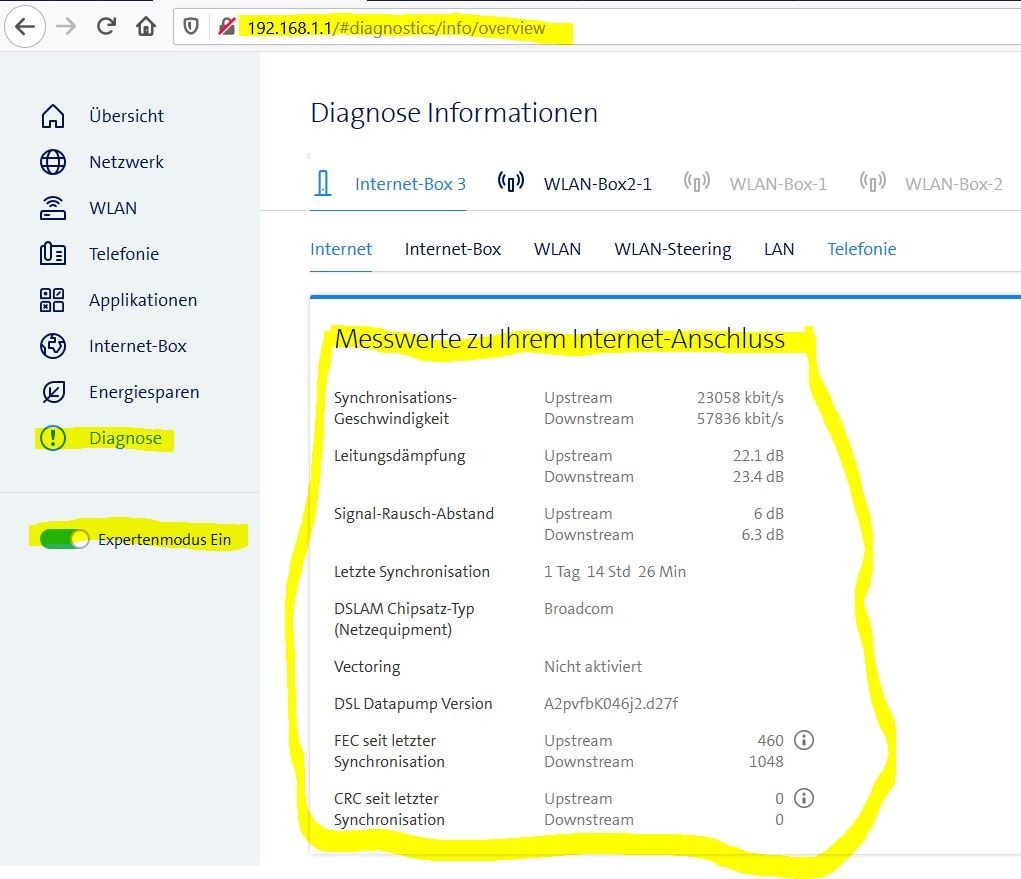Go back with the browser back arrow

pos(25,27)
